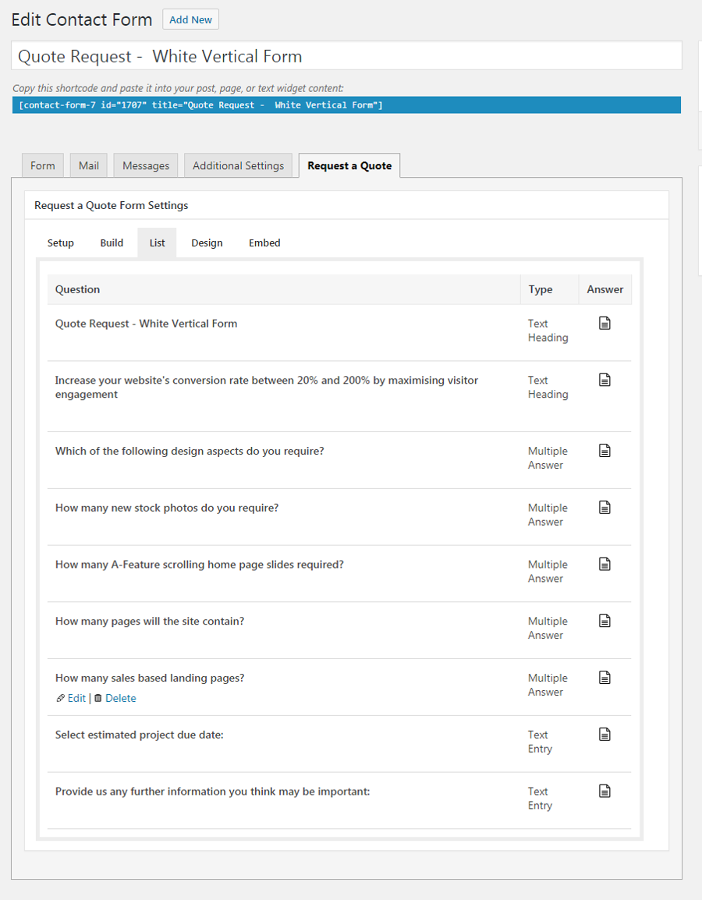
Task: Open the Design sub-tab
Action: point(207,243)
